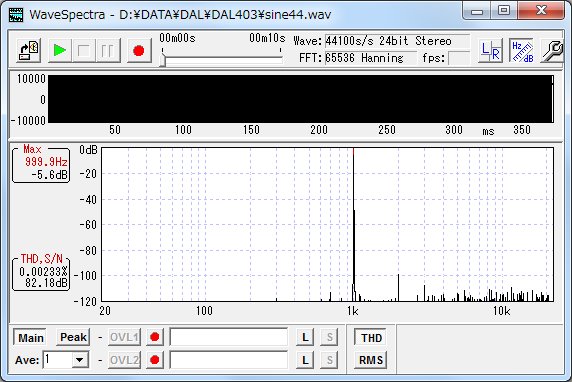The image size is (572, 382).
Task: Close the WaveSpectra window
Action: click(541, 11)
